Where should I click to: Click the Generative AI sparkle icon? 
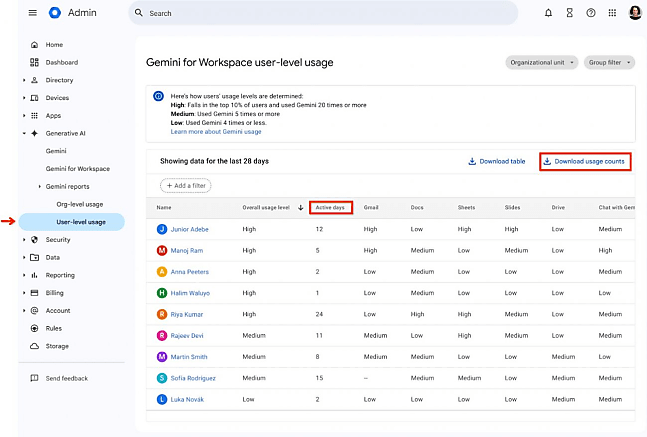(x=35, y=133)
